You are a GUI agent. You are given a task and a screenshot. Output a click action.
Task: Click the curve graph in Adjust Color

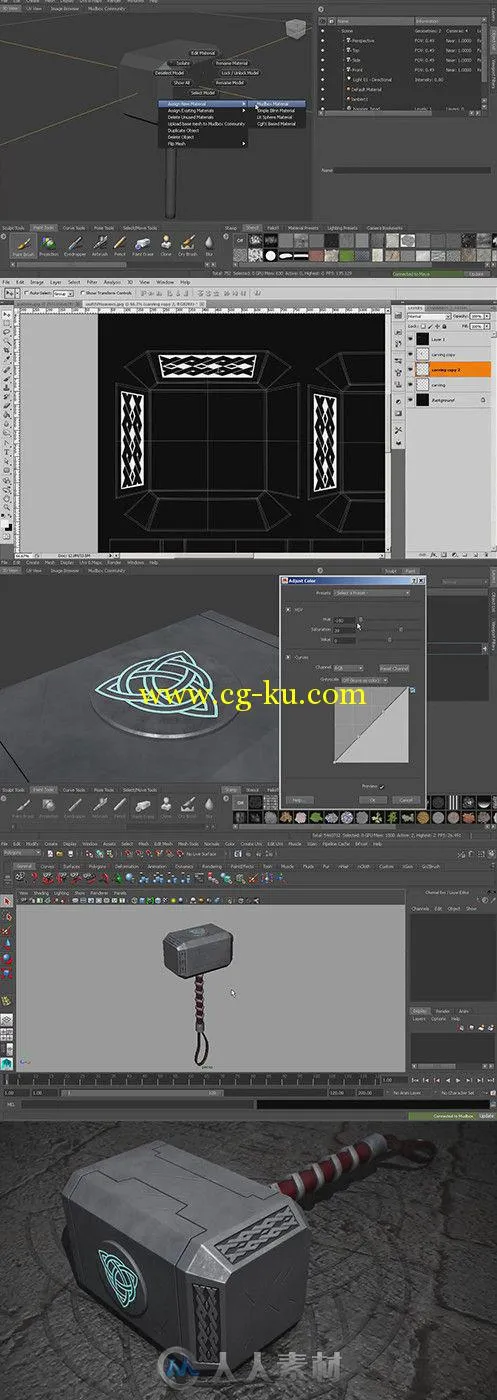[x=371, y=725]
